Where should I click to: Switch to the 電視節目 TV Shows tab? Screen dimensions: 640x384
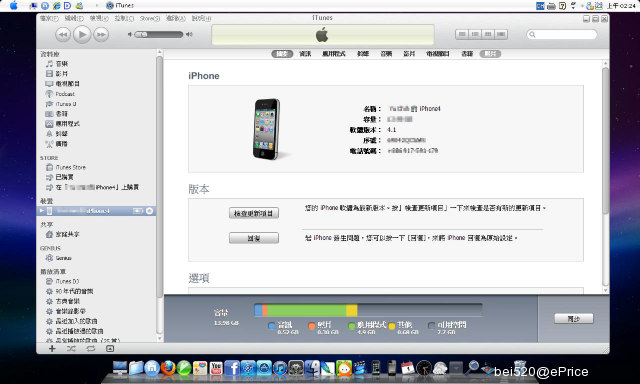pos(438,54)
